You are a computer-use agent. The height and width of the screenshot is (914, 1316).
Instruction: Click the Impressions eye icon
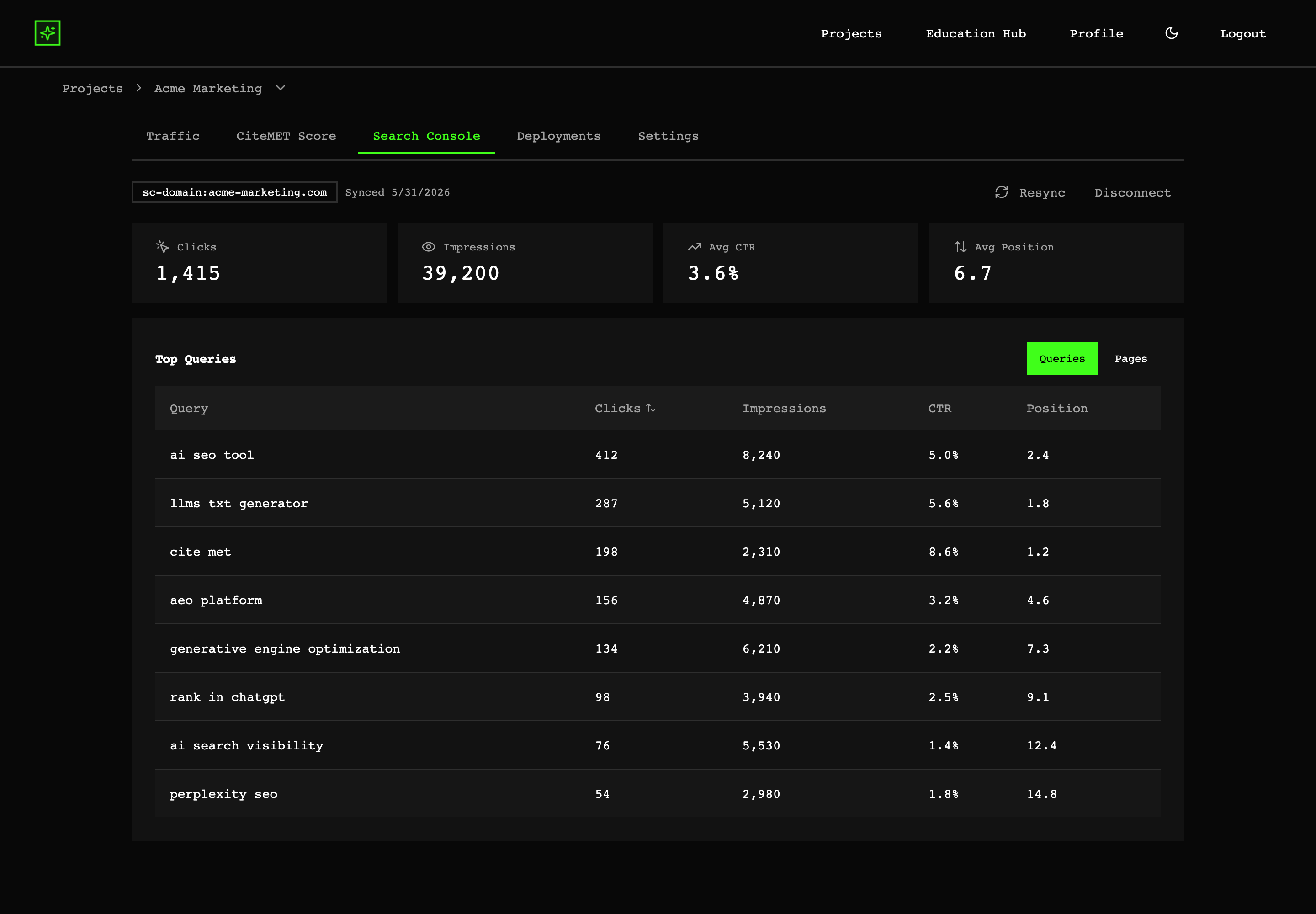(x=428, y=247)
